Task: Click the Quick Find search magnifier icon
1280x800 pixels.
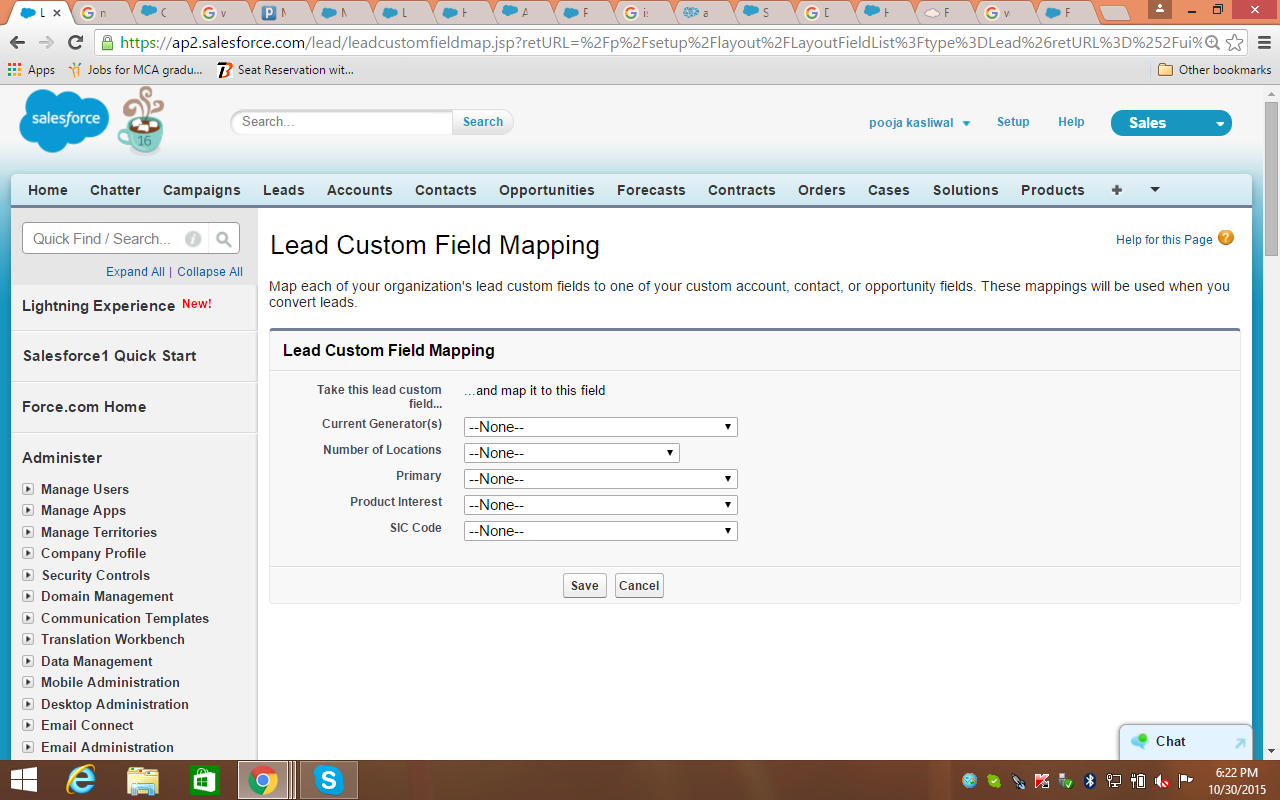Action: 224,239
